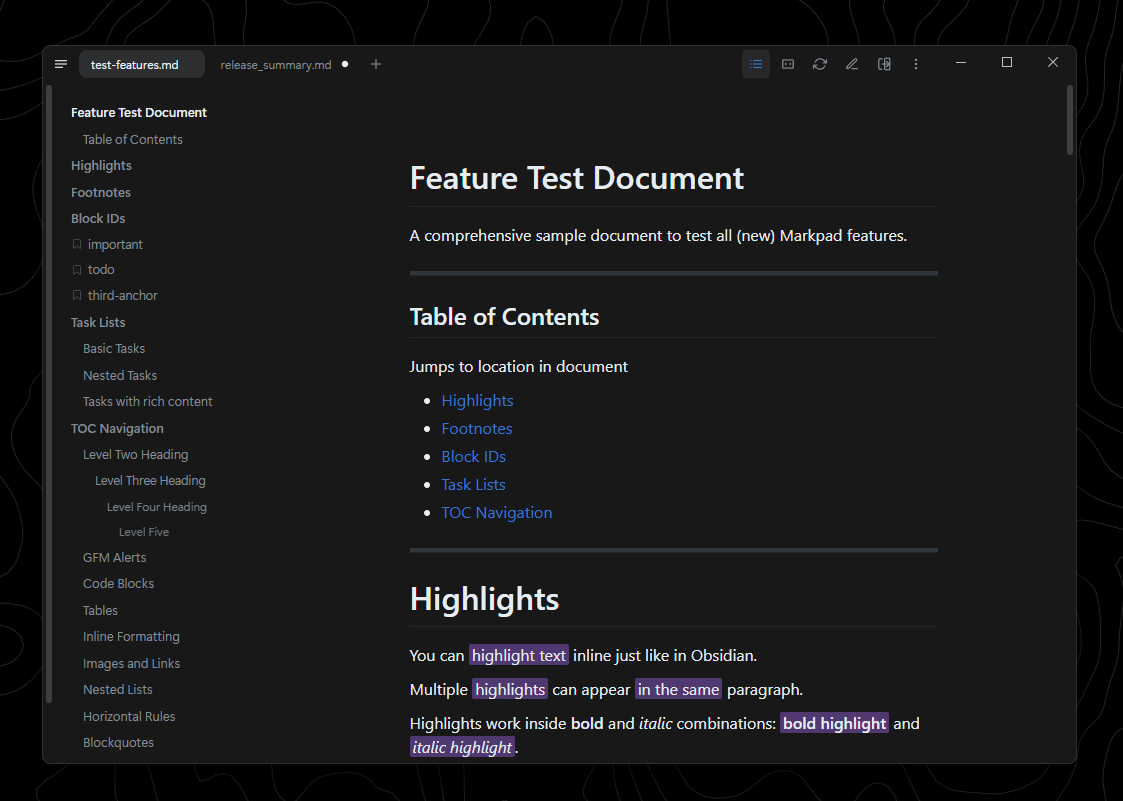Select 'Nested Tasks' in the outline panel

(120, 375)
